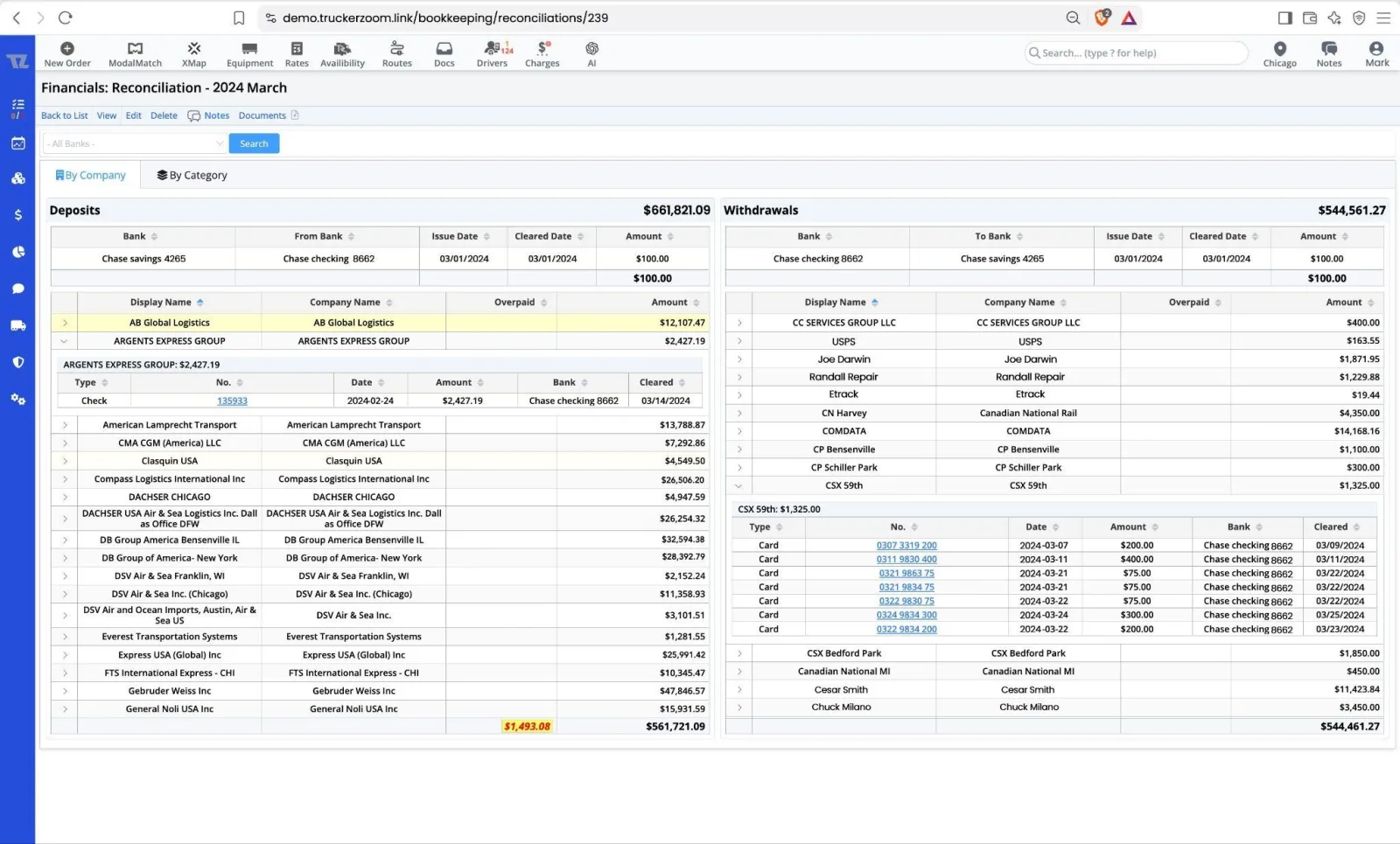
Task: Open the Drivers toolbar icon
Action: (x=493, y=53)
